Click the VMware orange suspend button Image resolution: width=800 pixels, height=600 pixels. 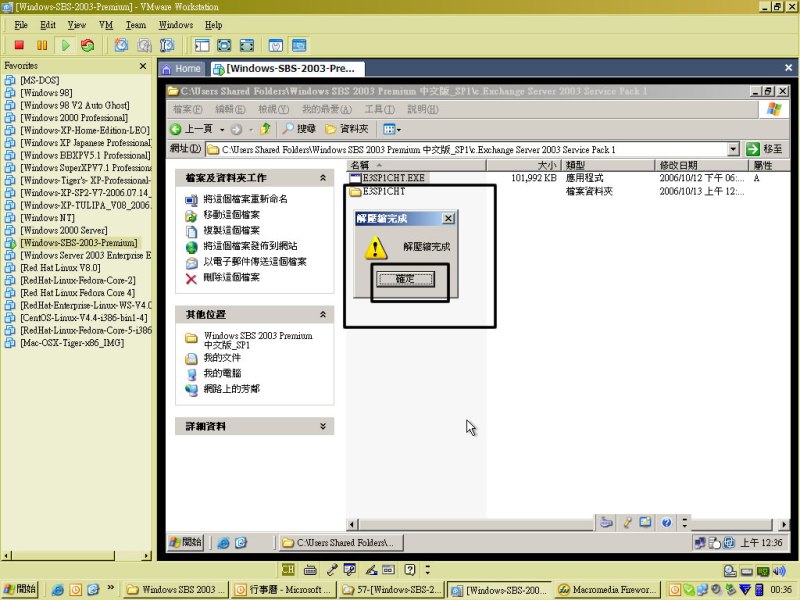pyautogui.click(x=42, y=45)
